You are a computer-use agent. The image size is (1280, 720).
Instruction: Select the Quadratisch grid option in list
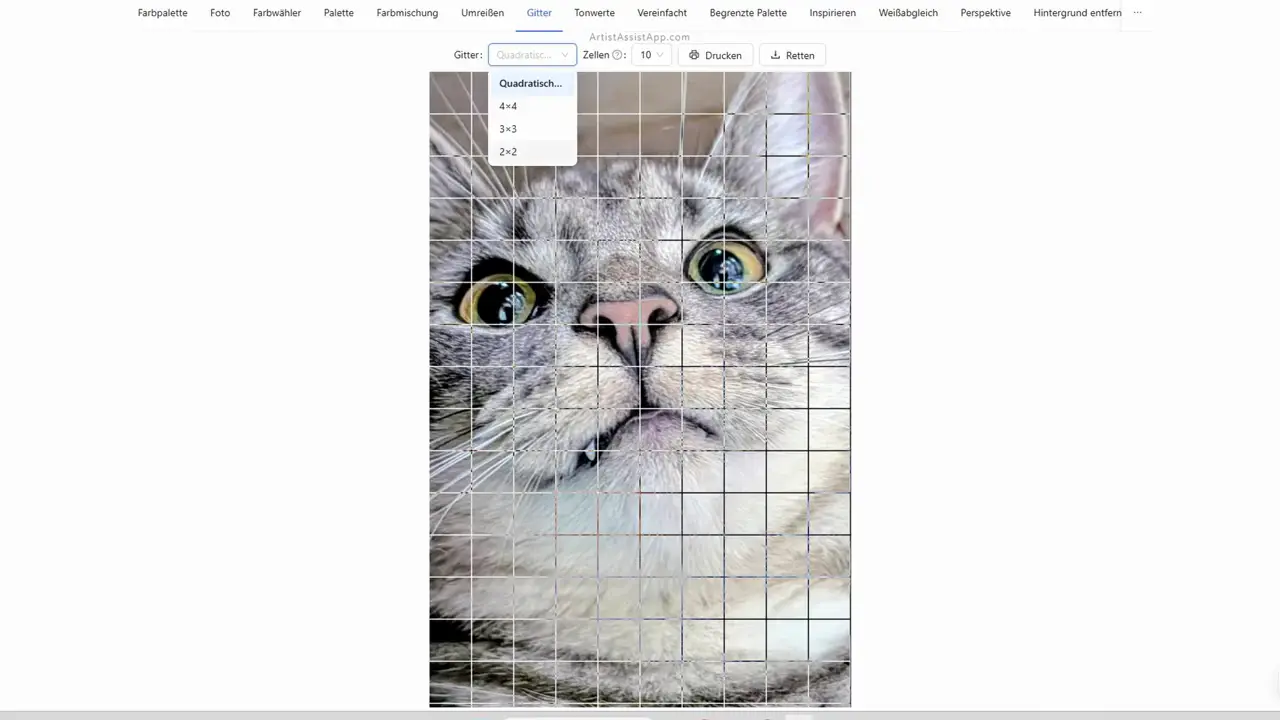530,84
